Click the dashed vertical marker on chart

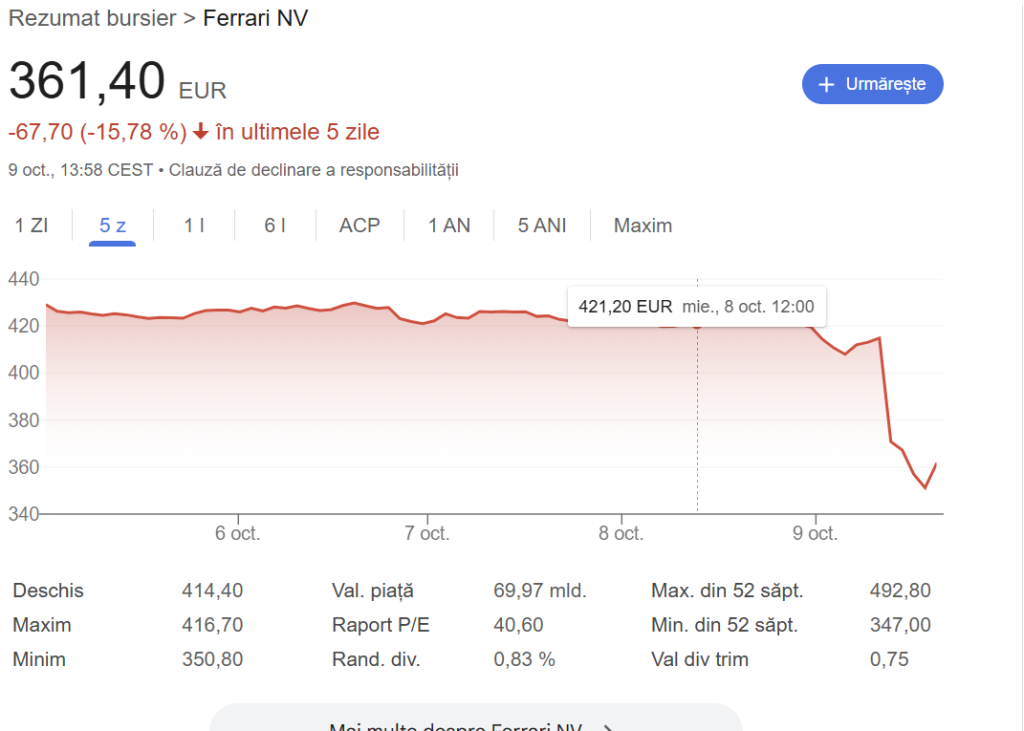(x=697, y=420)
